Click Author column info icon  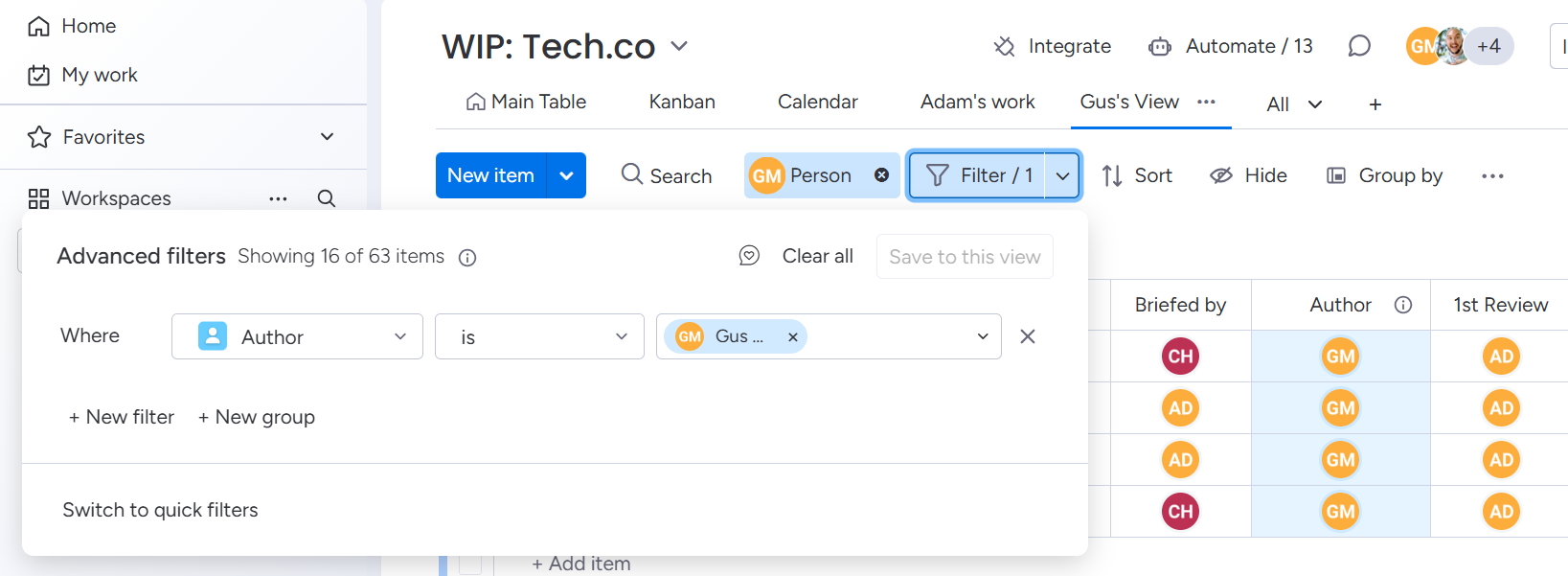pyautogui.click(x=1403, y=305)
